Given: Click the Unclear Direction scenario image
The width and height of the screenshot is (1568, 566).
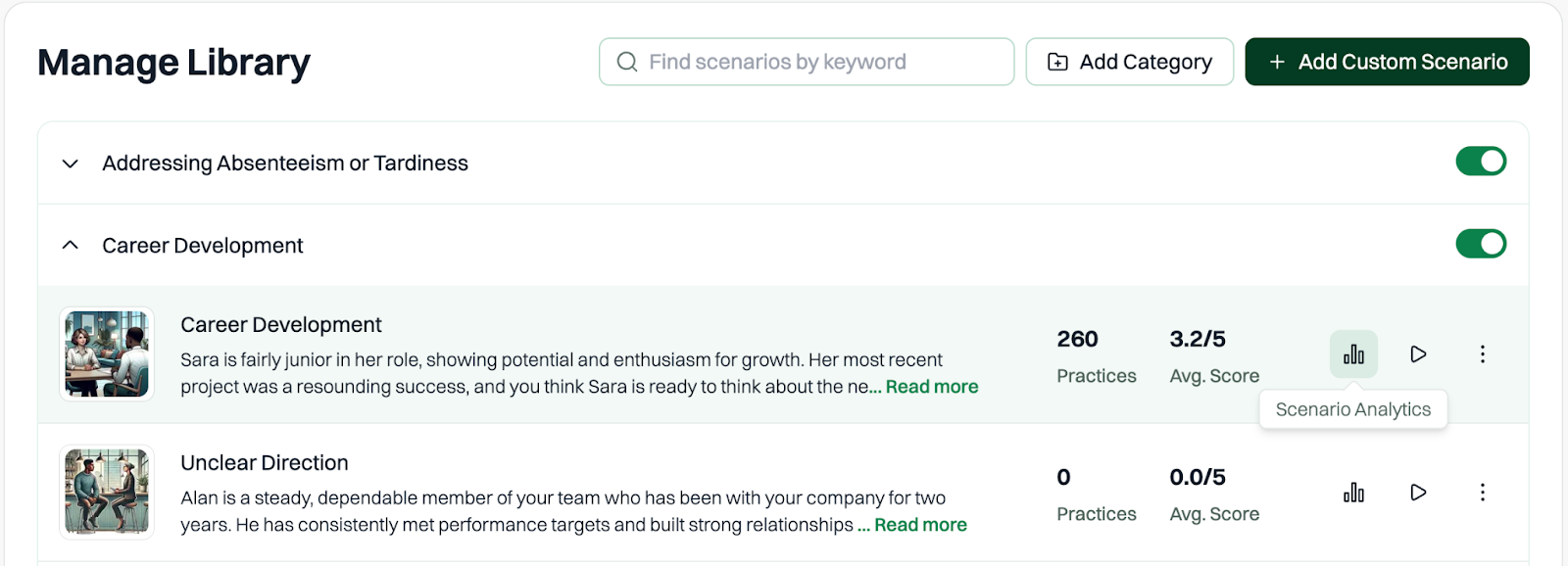Looking at the screenshot, I should tap(107, 492).
